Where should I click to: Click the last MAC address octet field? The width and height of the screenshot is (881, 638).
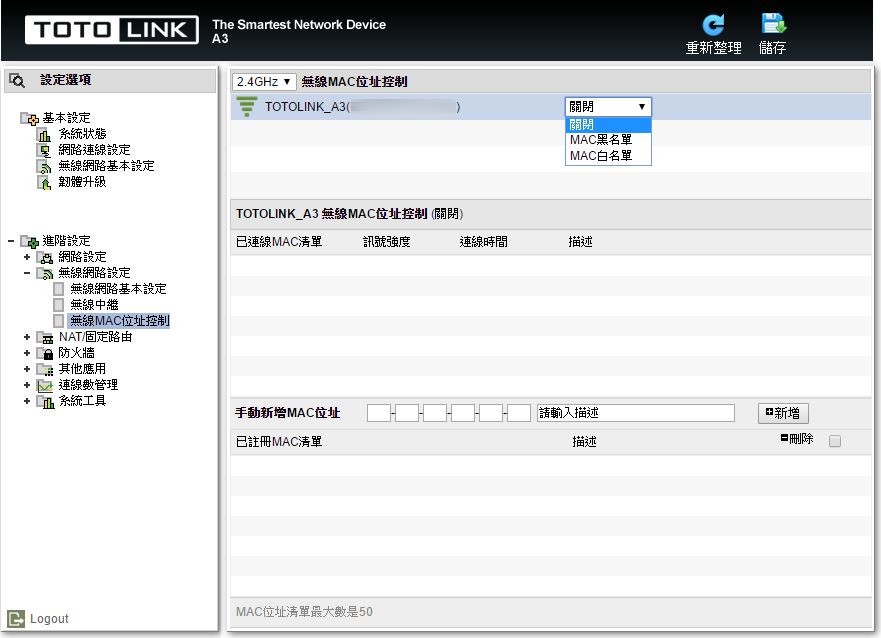click(519, 413)
